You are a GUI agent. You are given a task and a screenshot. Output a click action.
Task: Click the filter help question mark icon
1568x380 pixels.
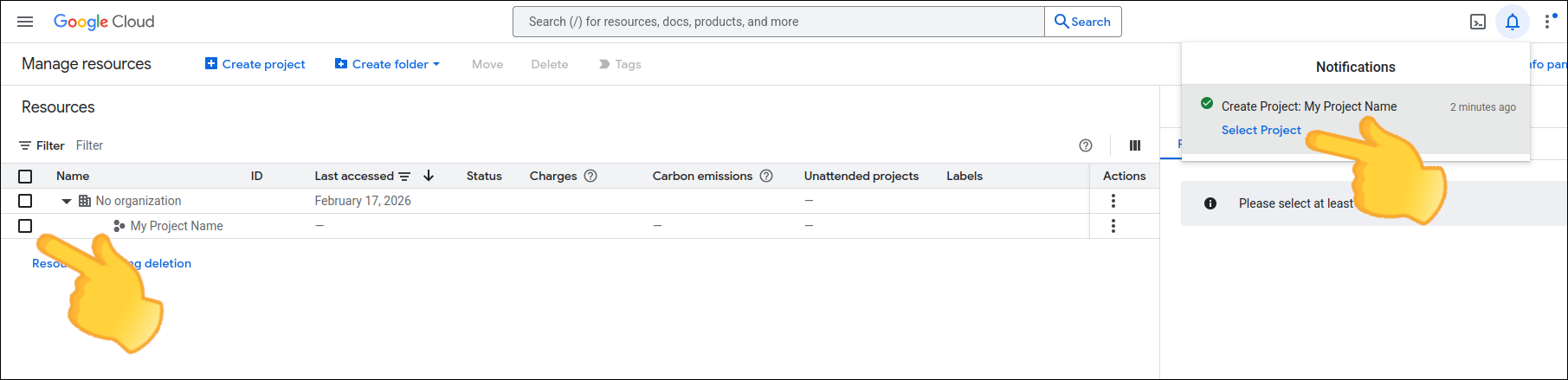point(1086,145)
